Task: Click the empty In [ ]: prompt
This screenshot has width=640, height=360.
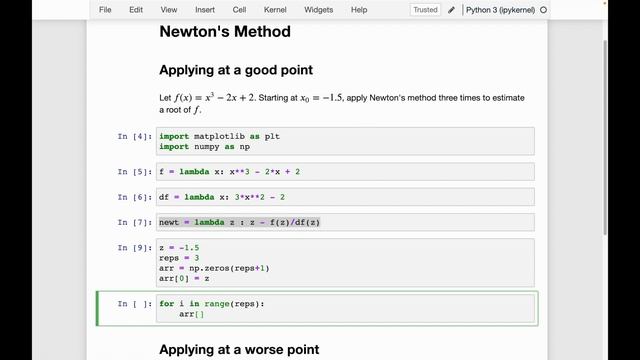Action: coord(135,304)
